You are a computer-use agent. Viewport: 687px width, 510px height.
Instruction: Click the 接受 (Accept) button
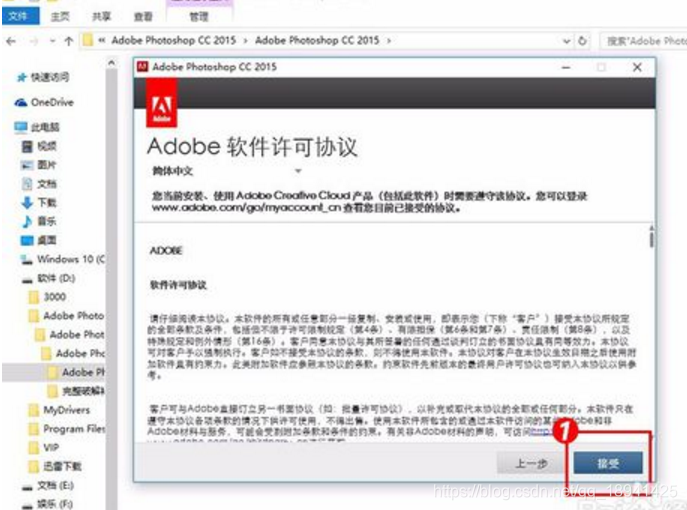(x=608, y=463)
